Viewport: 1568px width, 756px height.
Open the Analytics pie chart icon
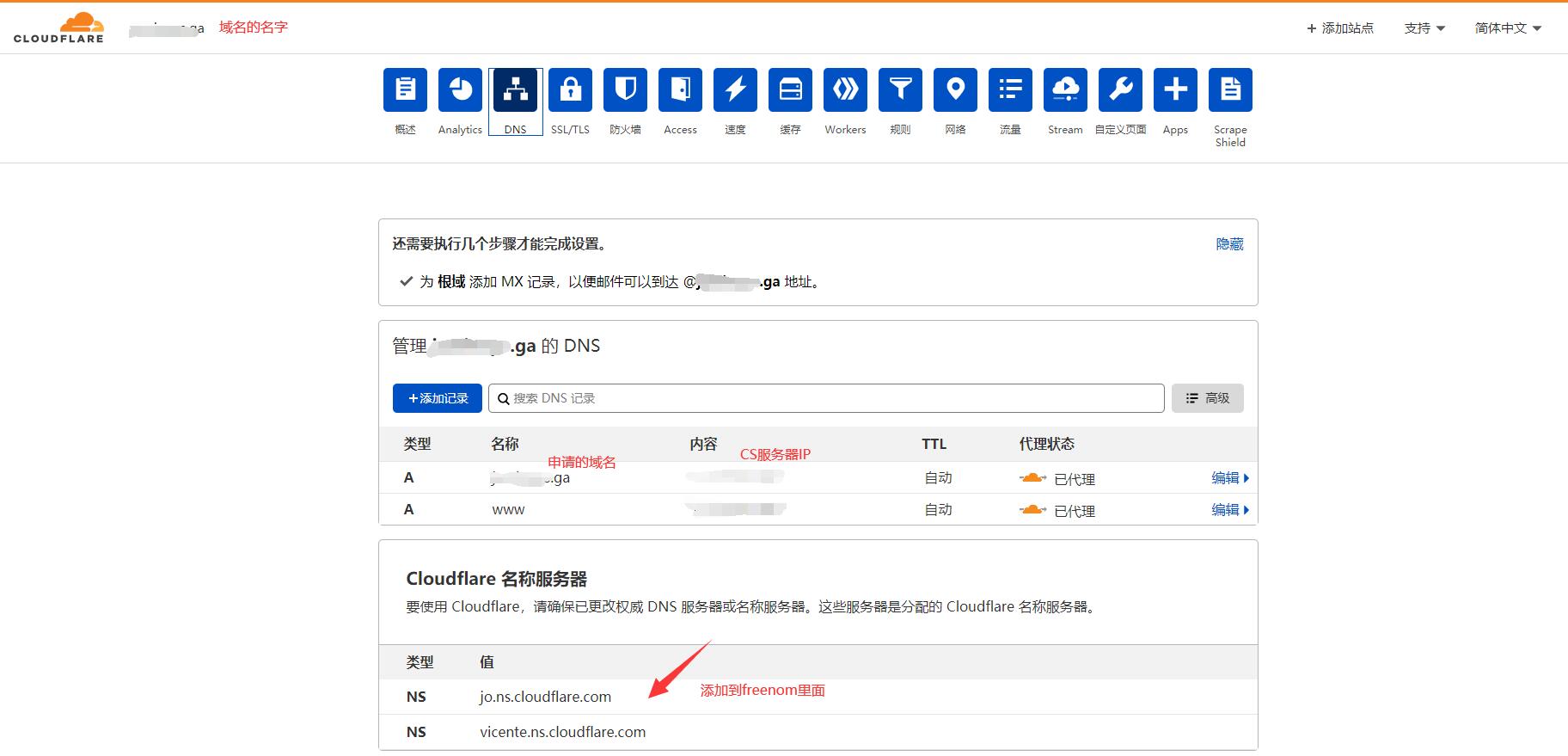(460, 90)
